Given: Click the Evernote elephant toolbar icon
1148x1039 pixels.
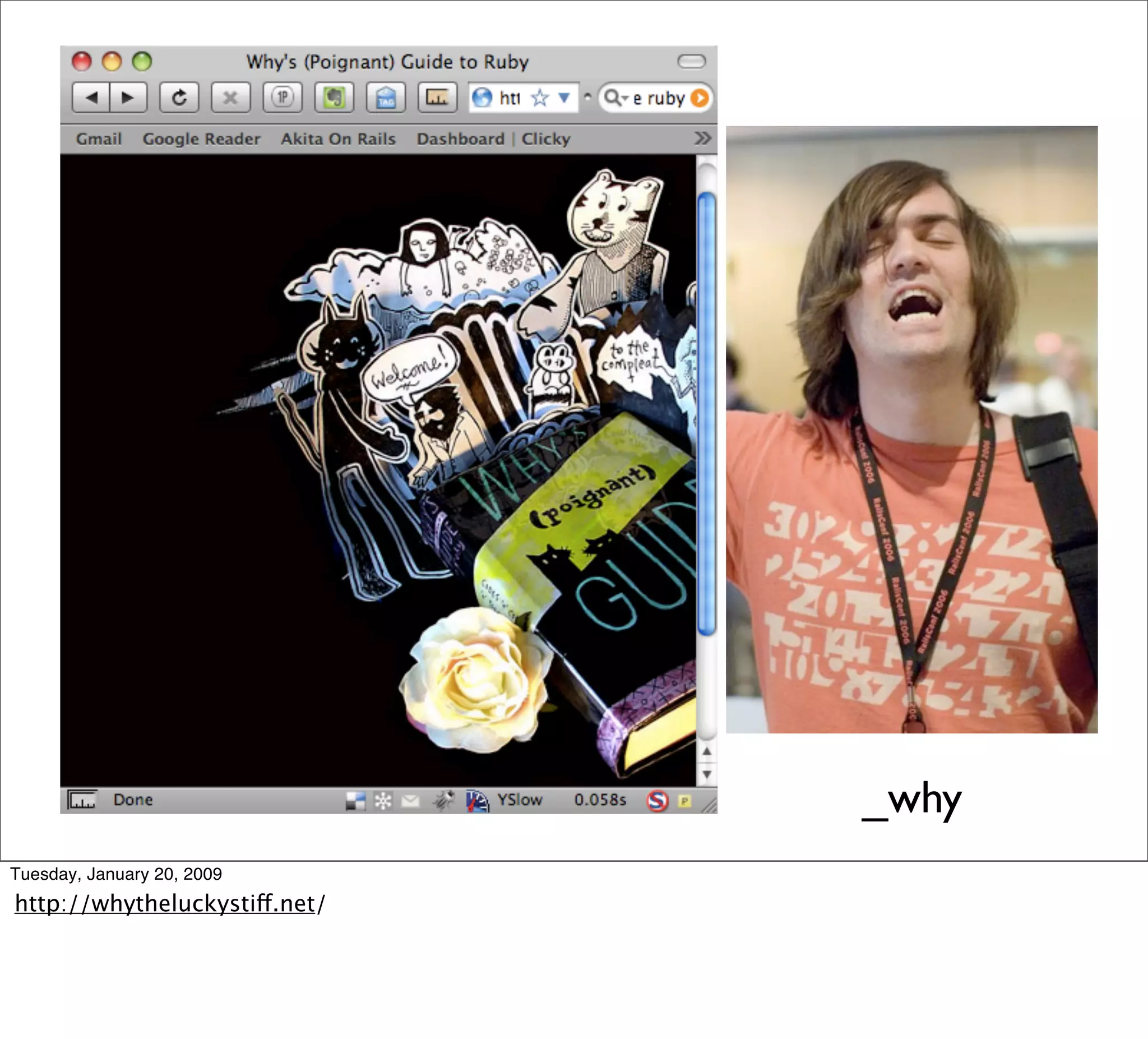Looking at the screenshot, I should 334,98.
